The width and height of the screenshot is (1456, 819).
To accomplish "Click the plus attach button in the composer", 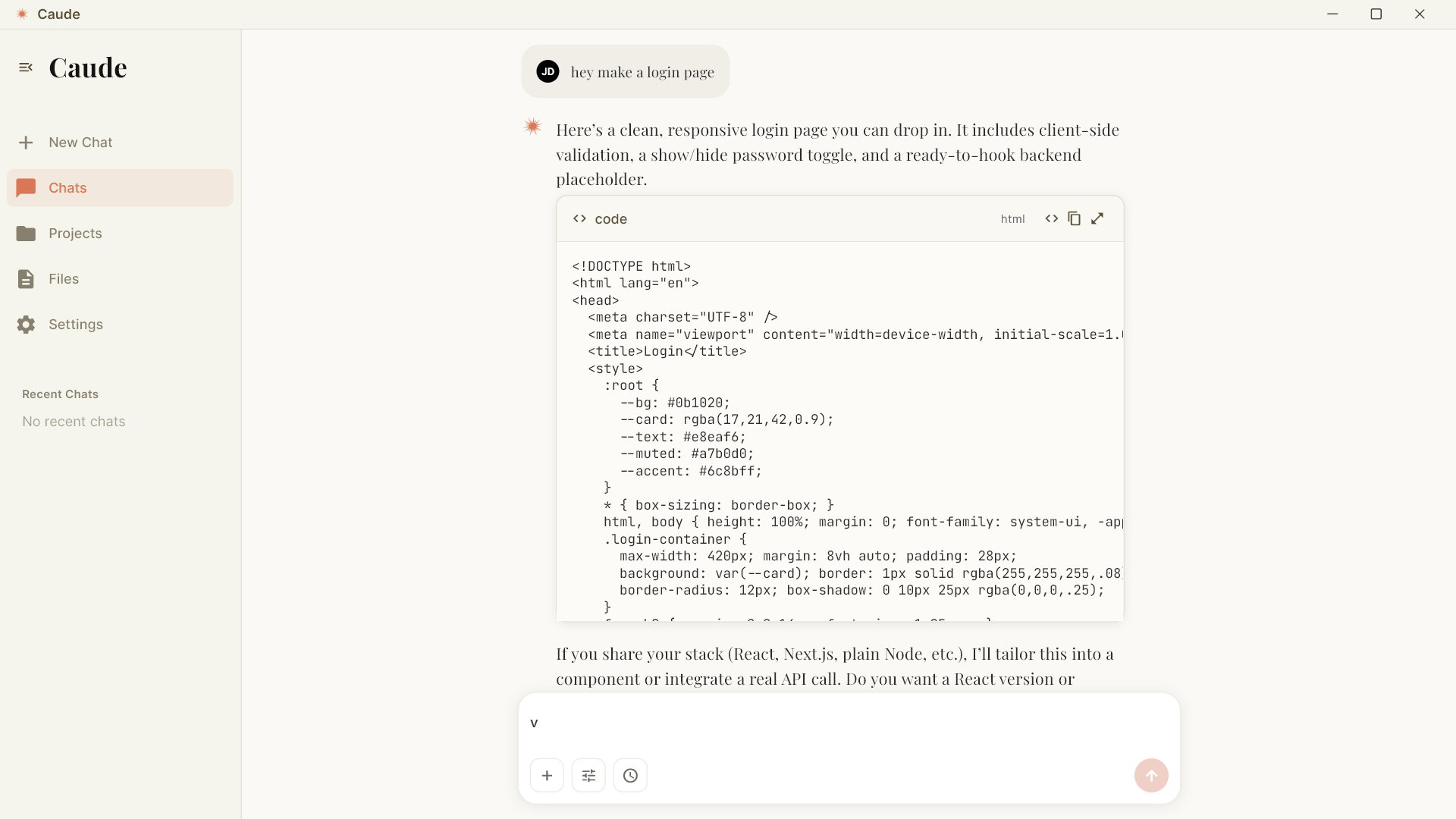I will click(547, 775).
